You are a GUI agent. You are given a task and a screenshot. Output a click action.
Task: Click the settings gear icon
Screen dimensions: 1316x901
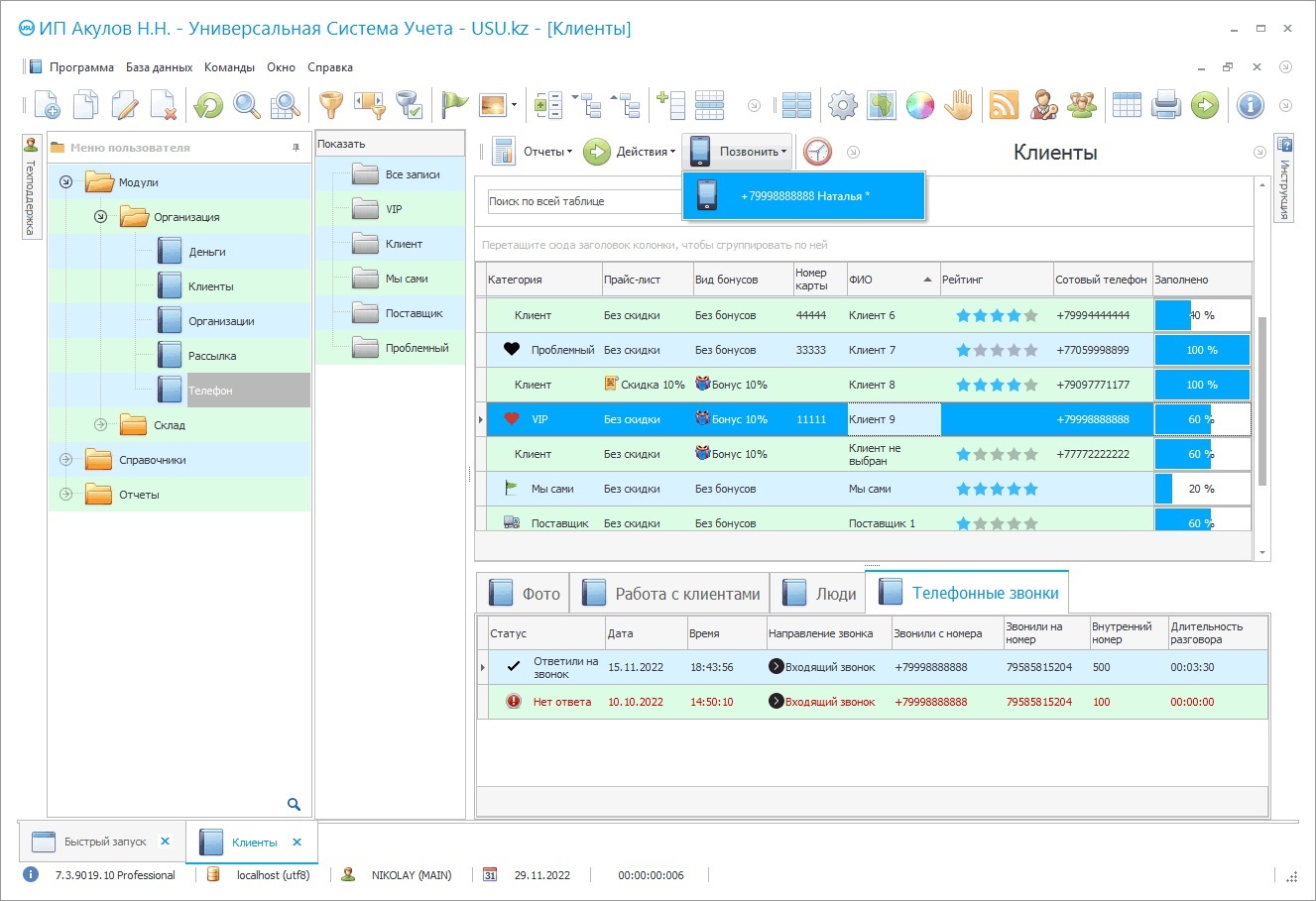pyautogui.click(x=843, y=105)
